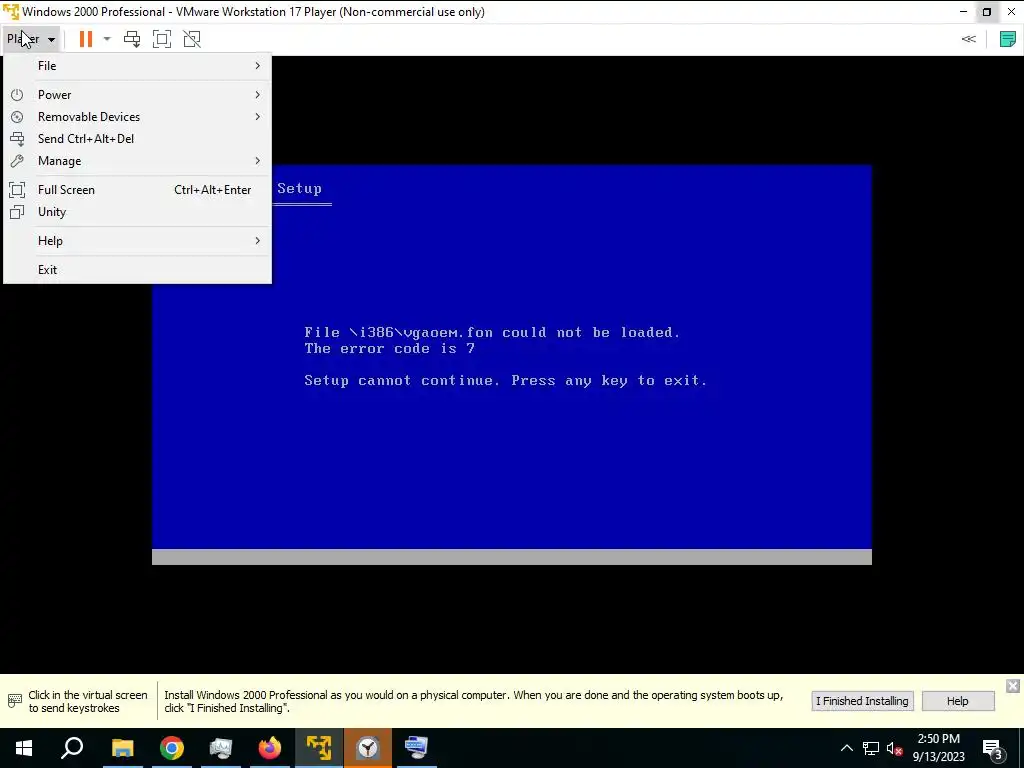
Task: Select Full Screen menu entry
Action: coord(137,190)
